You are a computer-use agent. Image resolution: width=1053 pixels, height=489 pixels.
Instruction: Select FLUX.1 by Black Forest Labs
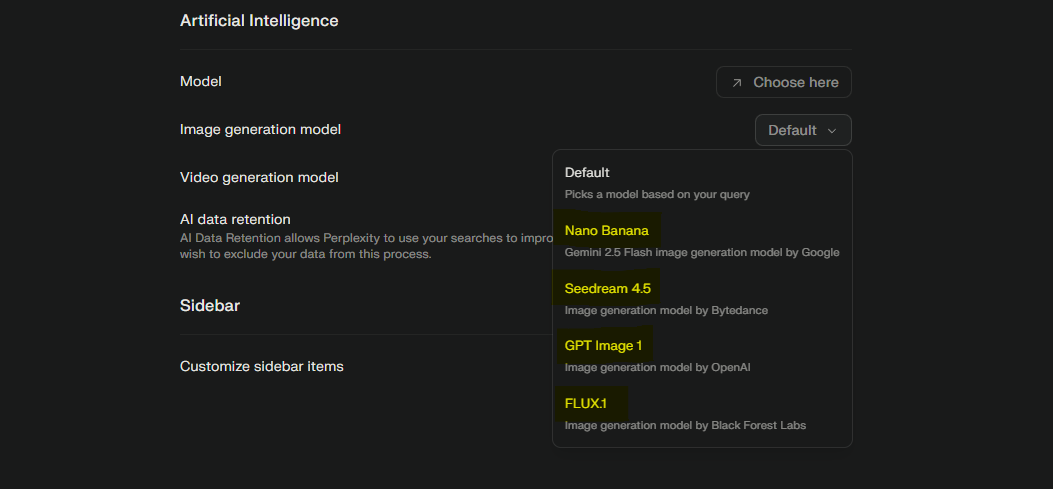pyautogui.click(x=592, y=404)
